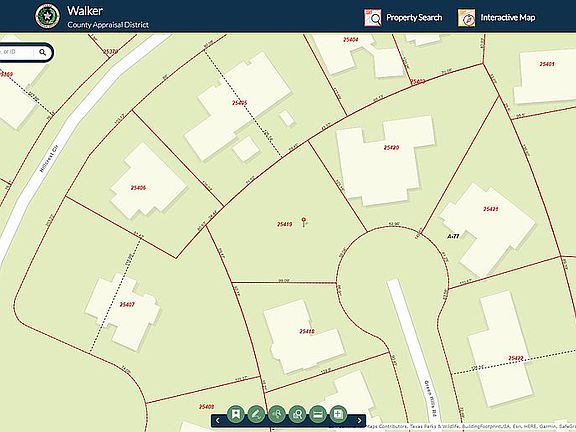The height and width of the screenshot is (432, 576).
Task: Select parcel labeled 25406
Action: [138, 188]
